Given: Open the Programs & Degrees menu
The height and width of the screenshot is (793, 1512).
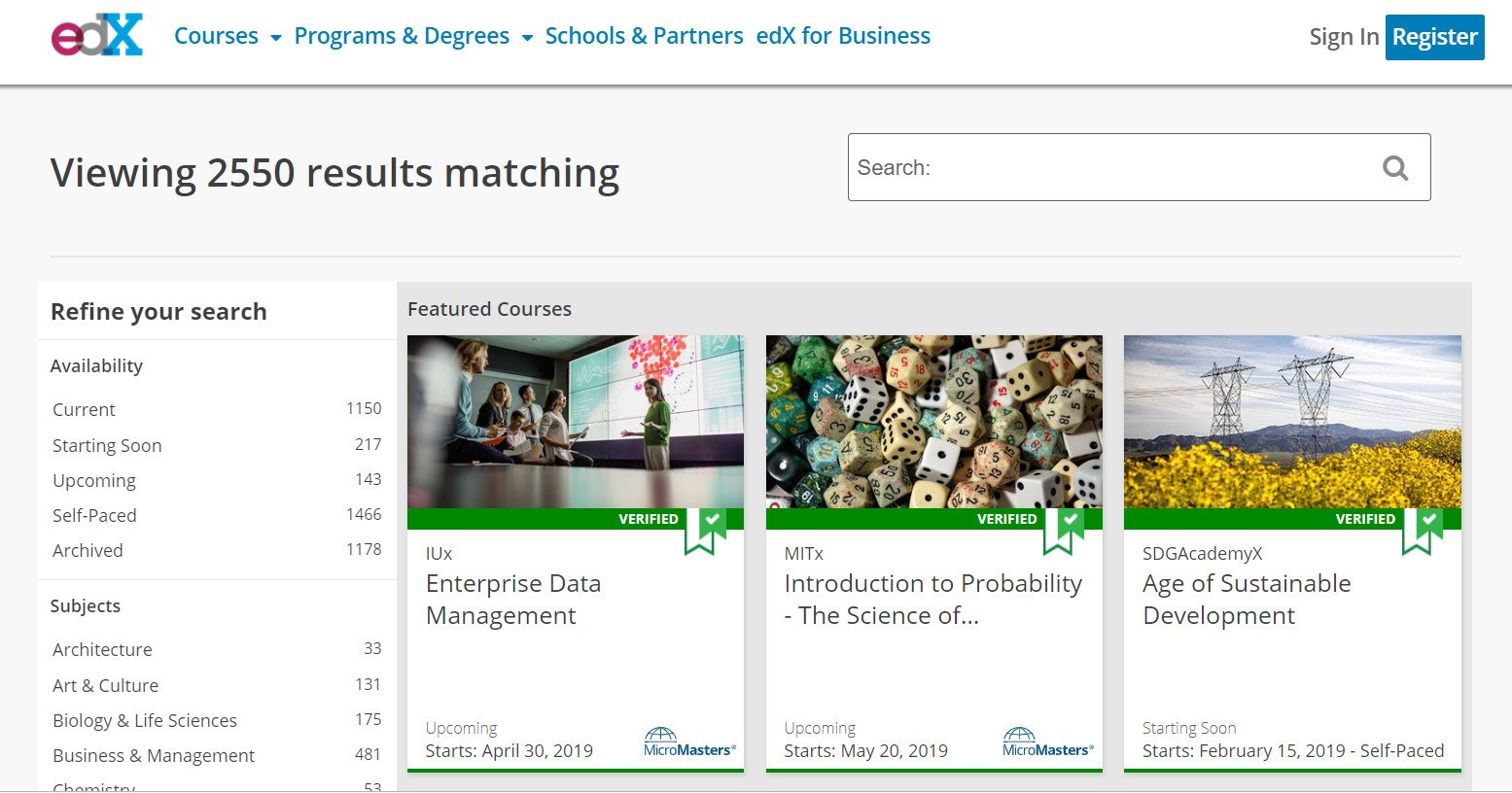Looking at the screenshot, I should (402, 36).
